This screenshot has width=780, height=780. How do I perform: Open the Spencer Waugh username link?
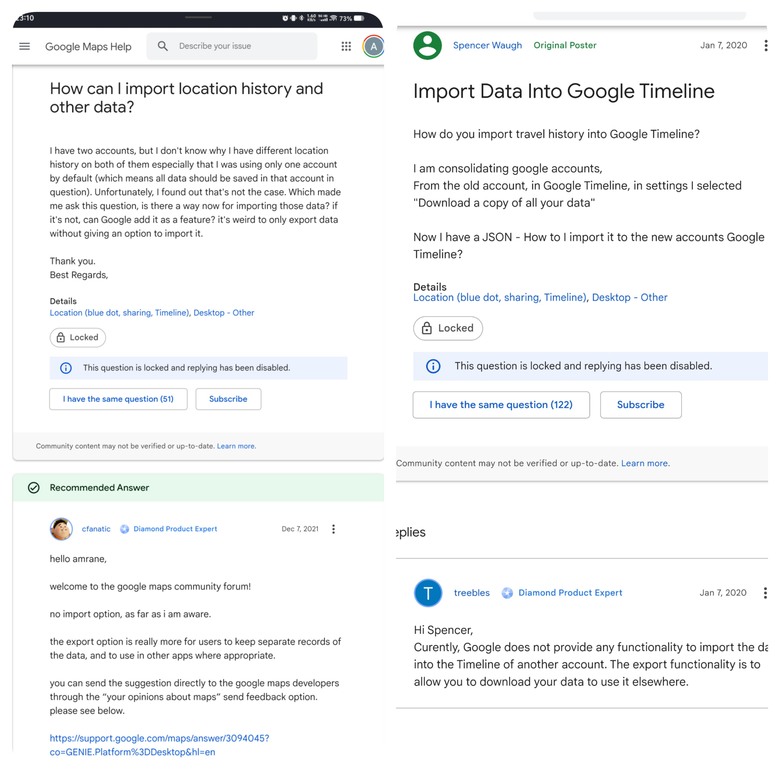(488, 45)
